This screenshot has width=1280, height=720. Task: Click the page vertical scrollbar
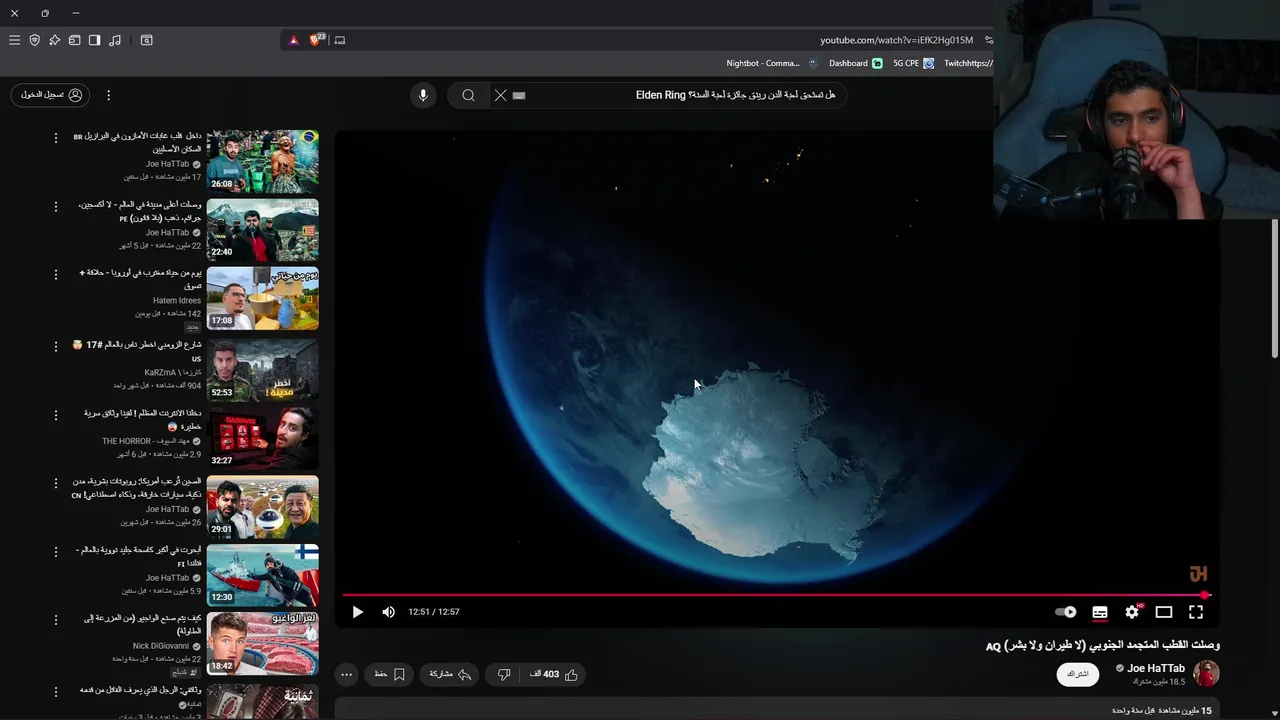click(1275, 288)
